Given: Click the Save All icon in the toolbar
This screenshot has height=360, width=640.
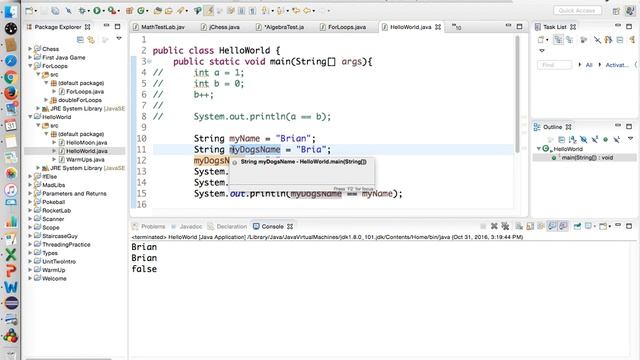Looking at the screenshot, I should coord(55,11).
